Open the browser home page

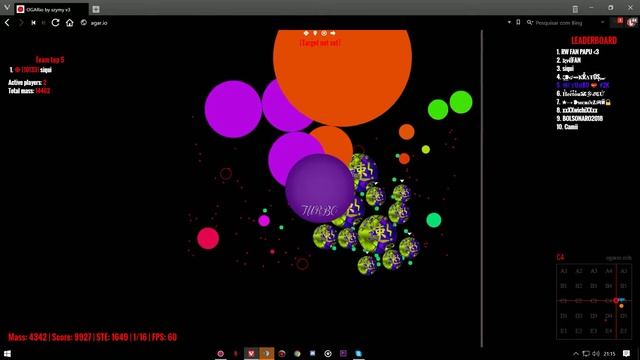70,22
